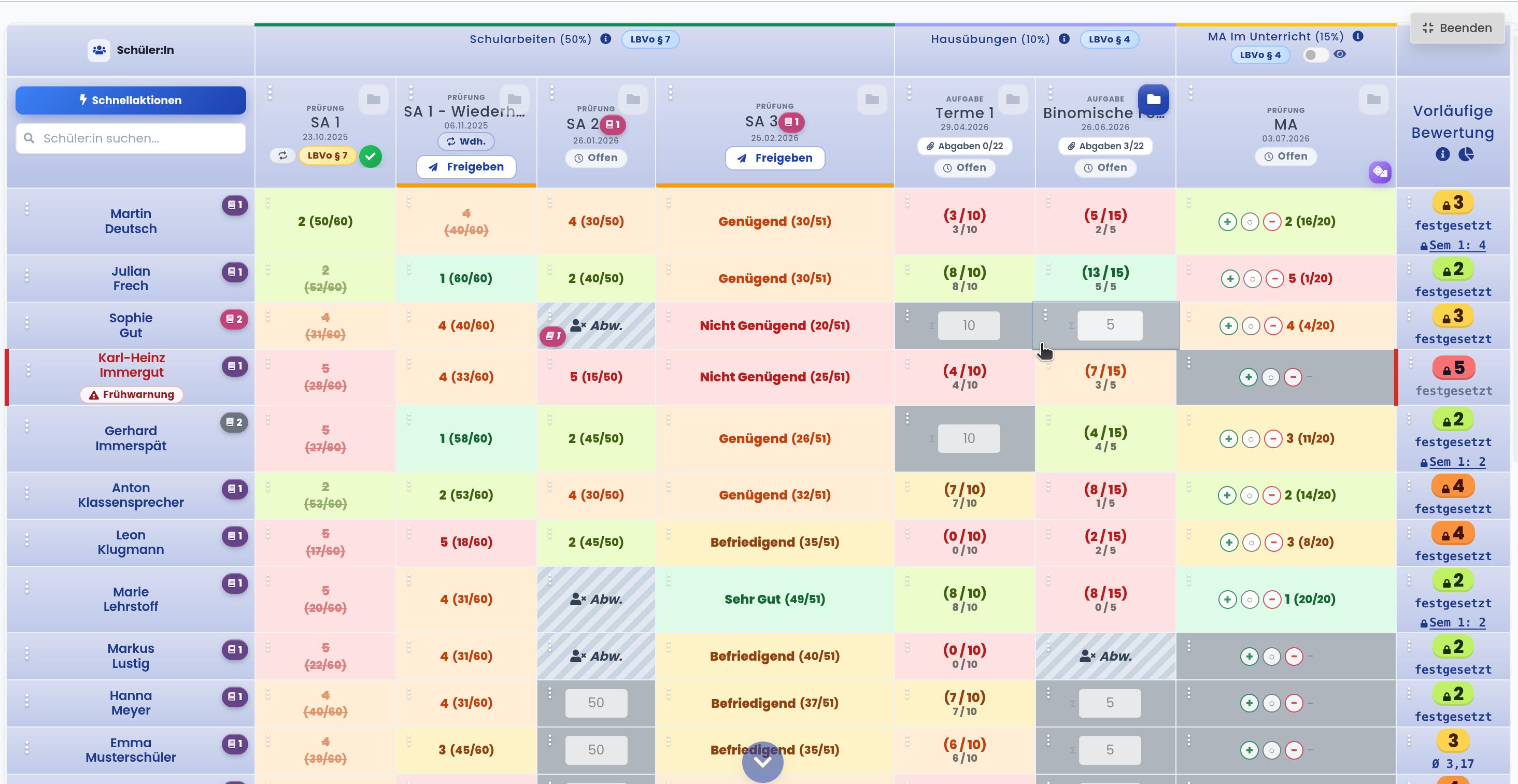Open the folder icon for Binomische Formeln
1518x784 pixels.
coord(1153,99)
